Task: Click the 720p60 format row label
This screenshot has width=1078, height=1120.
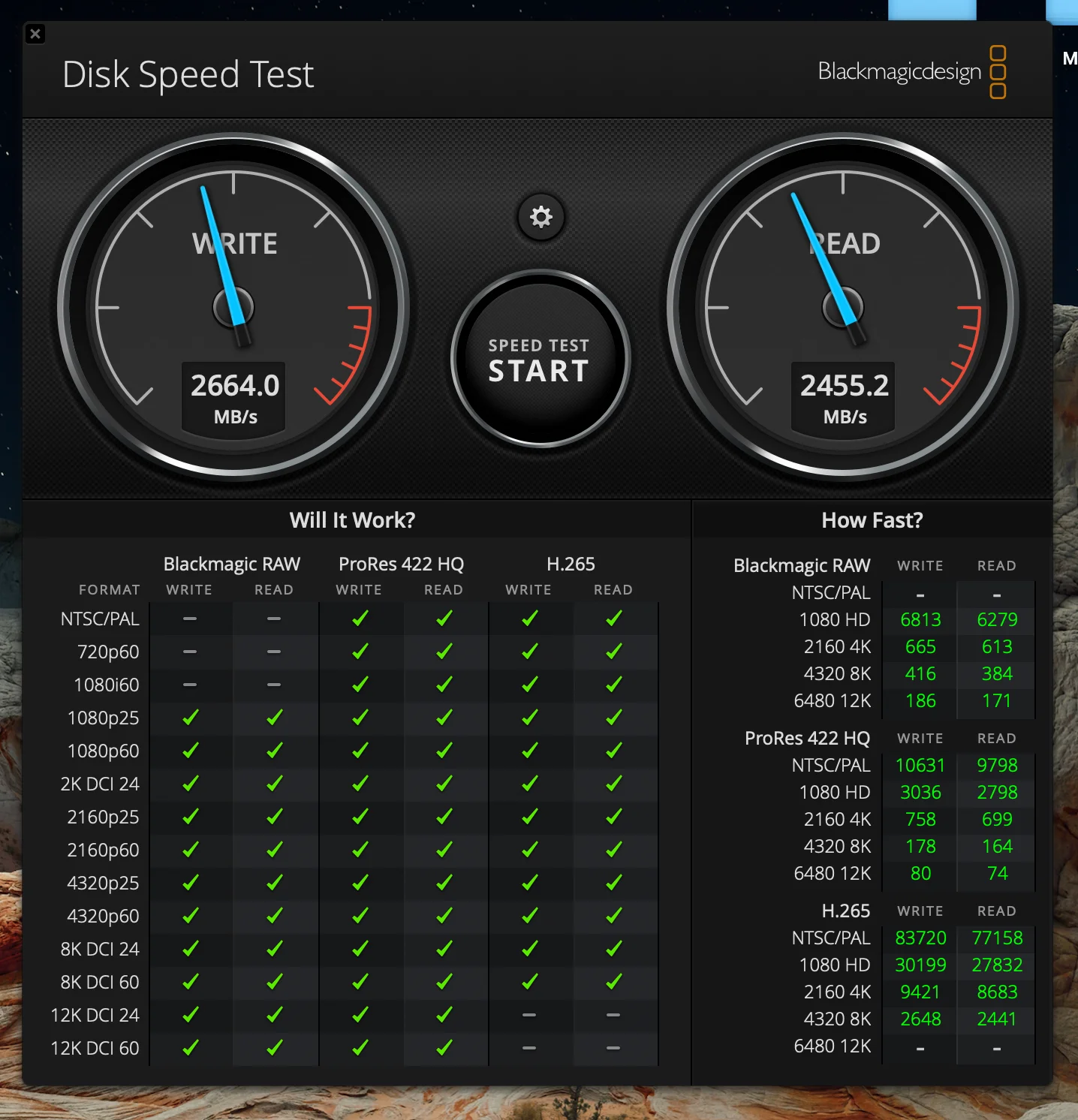Action: pos(108,652)
